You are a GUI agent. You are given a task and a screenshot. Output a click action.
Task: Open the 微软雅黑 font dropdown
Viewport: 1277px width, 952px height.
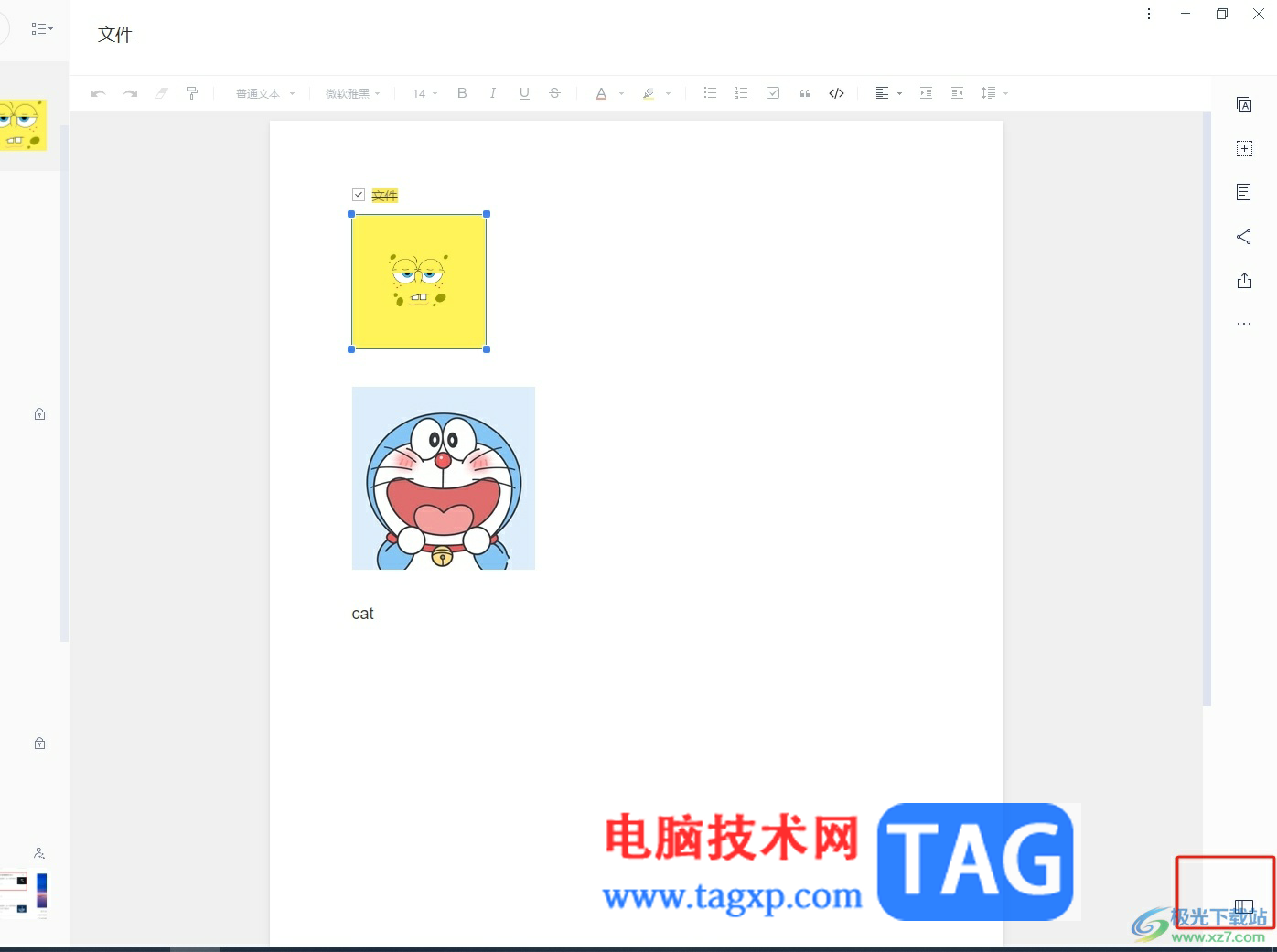(x=352, y=93)
